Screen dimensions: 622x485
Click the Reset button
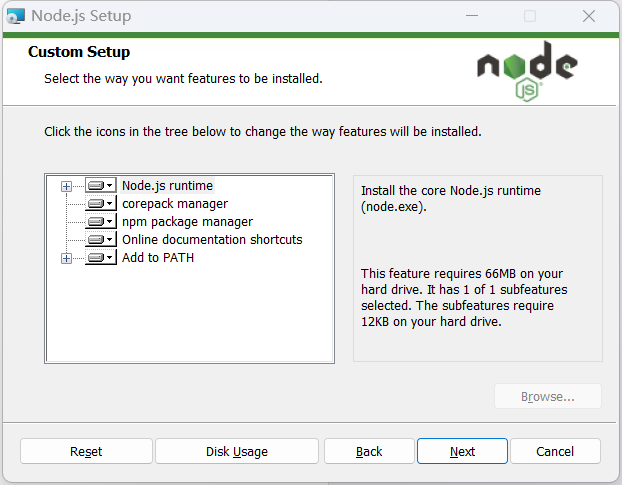(x=86, y=451)
